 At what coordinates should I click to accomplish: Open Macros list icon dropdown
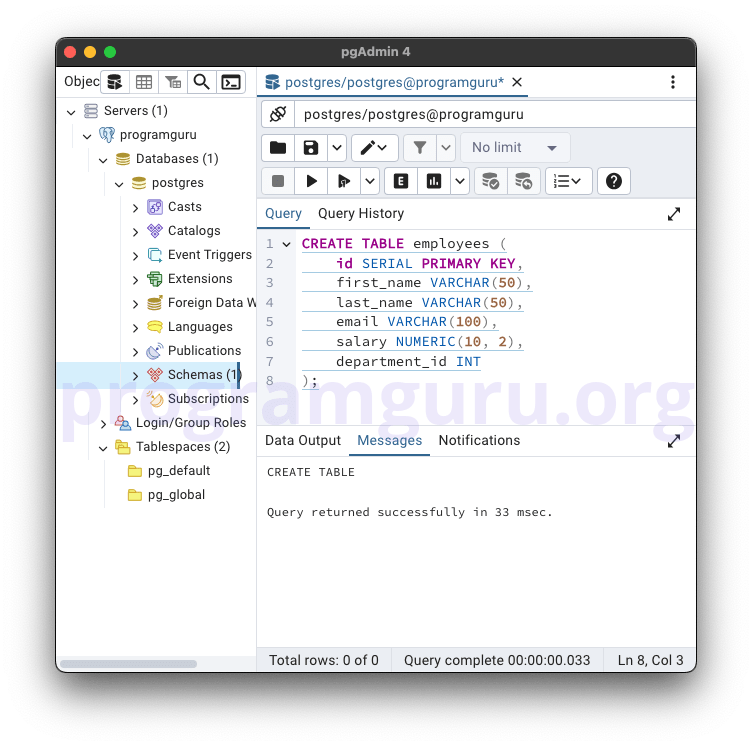coord(568,181)
